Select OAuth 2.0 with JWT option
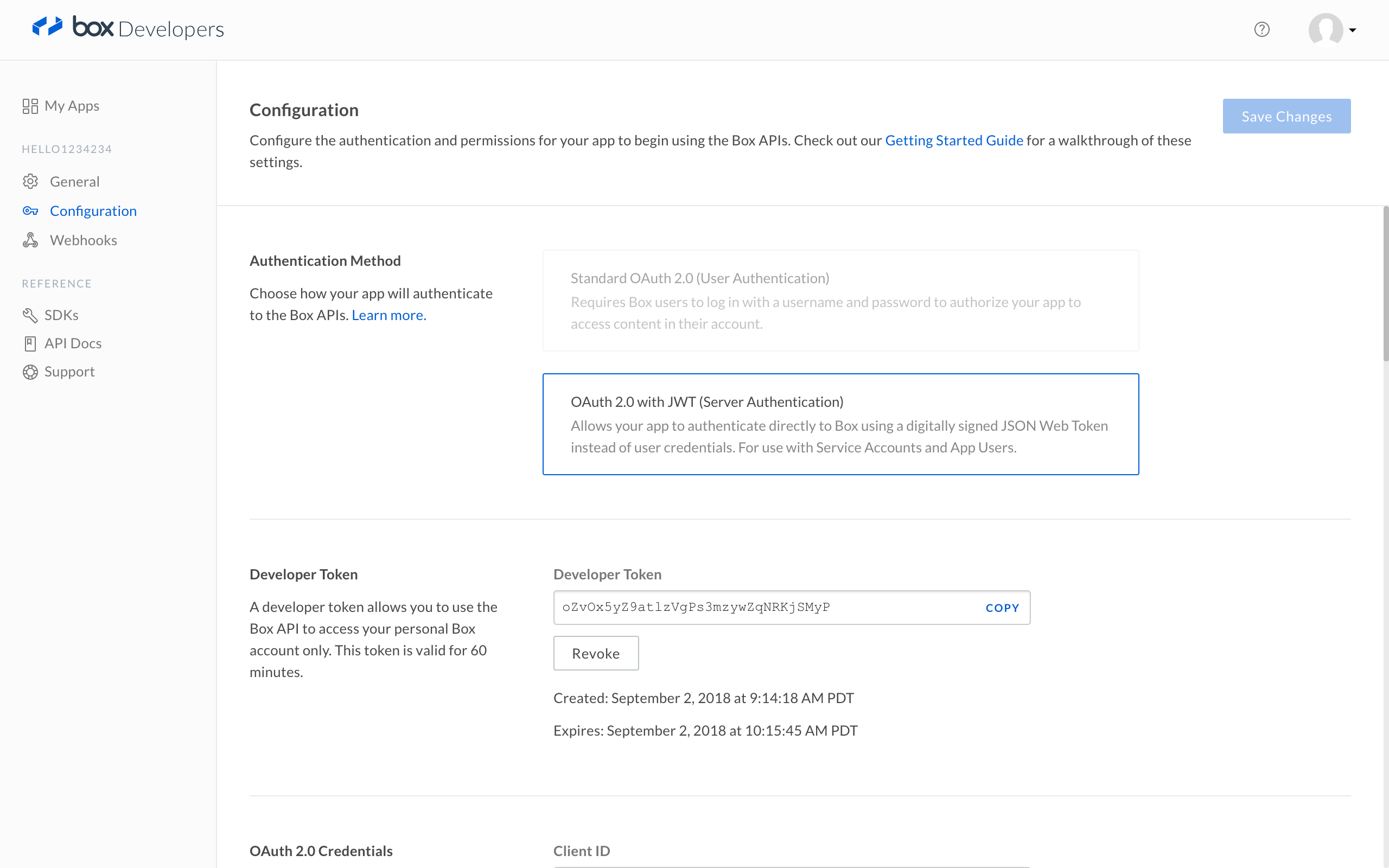Viewport: 1389px width, 868px height. click(840, 424)
